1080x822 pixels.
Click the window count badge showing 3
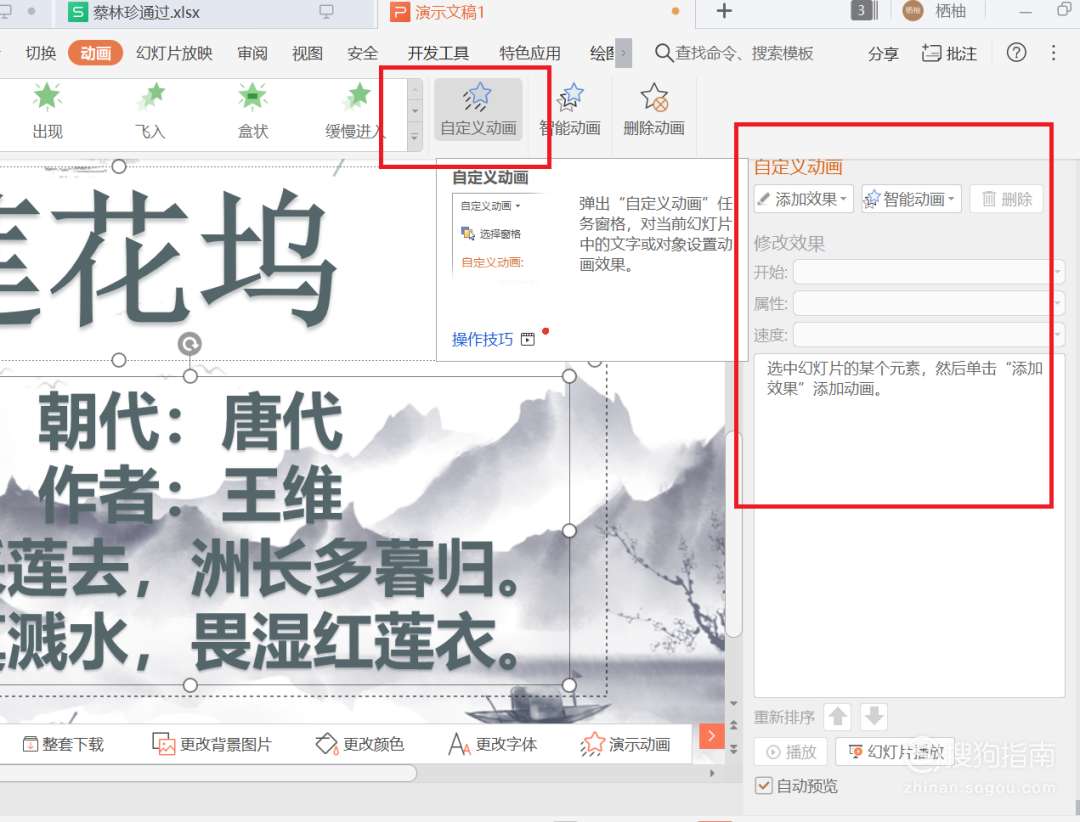click(861, 11)
